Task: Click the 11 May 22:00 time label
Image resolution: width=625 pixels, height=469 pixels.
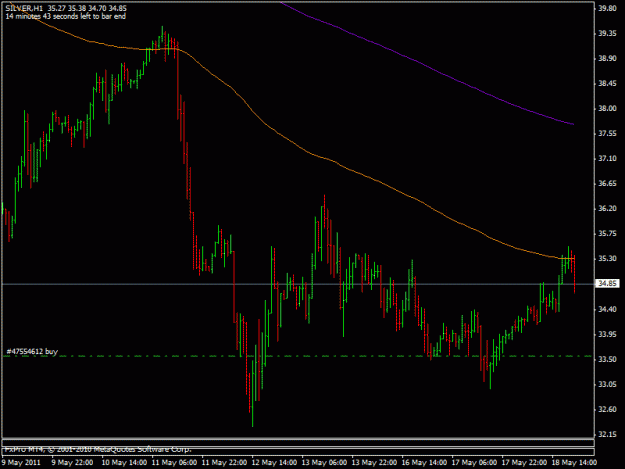Action: pyautogui.click(x=224, y=463)
